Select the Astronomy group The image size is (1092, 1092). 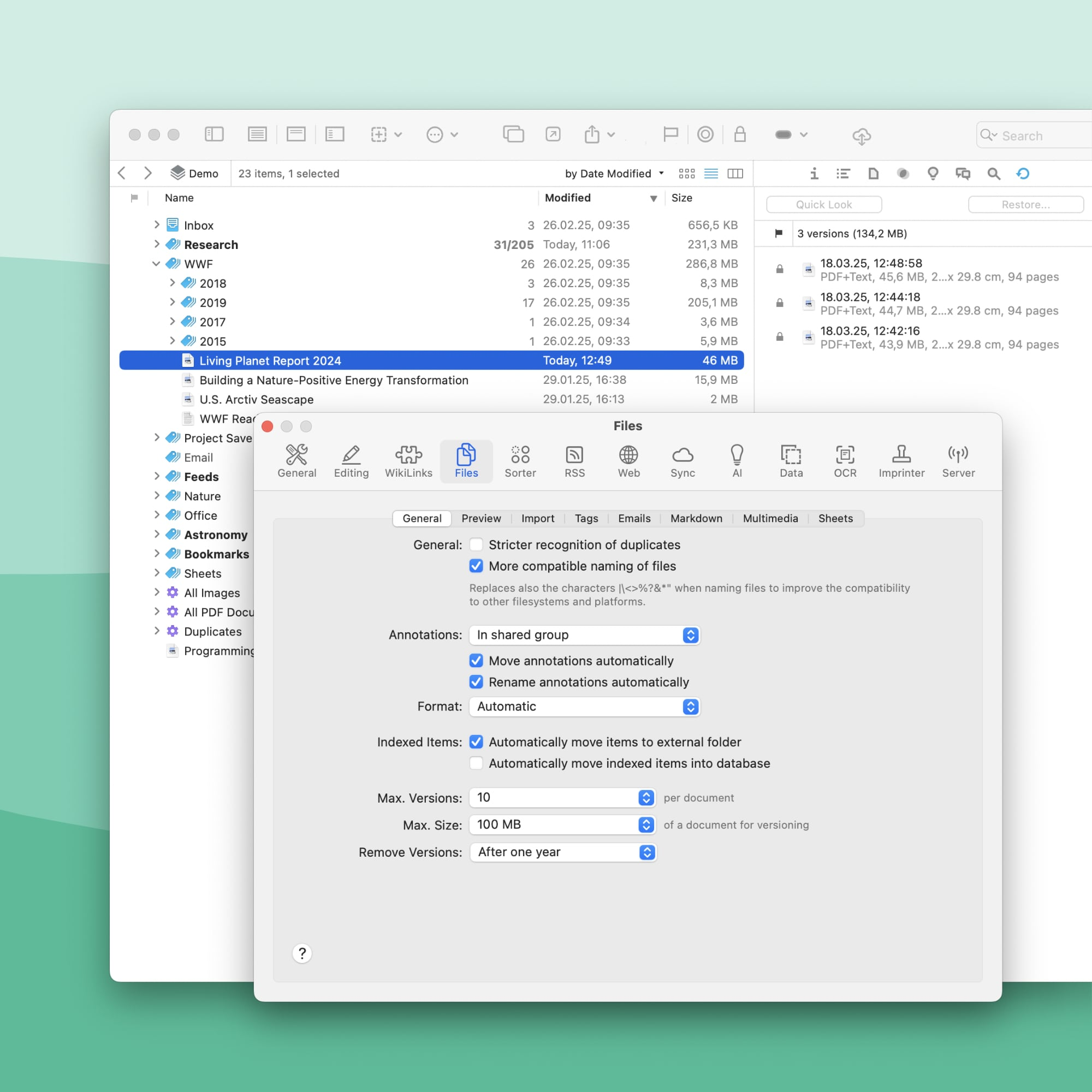click(216, 535)
